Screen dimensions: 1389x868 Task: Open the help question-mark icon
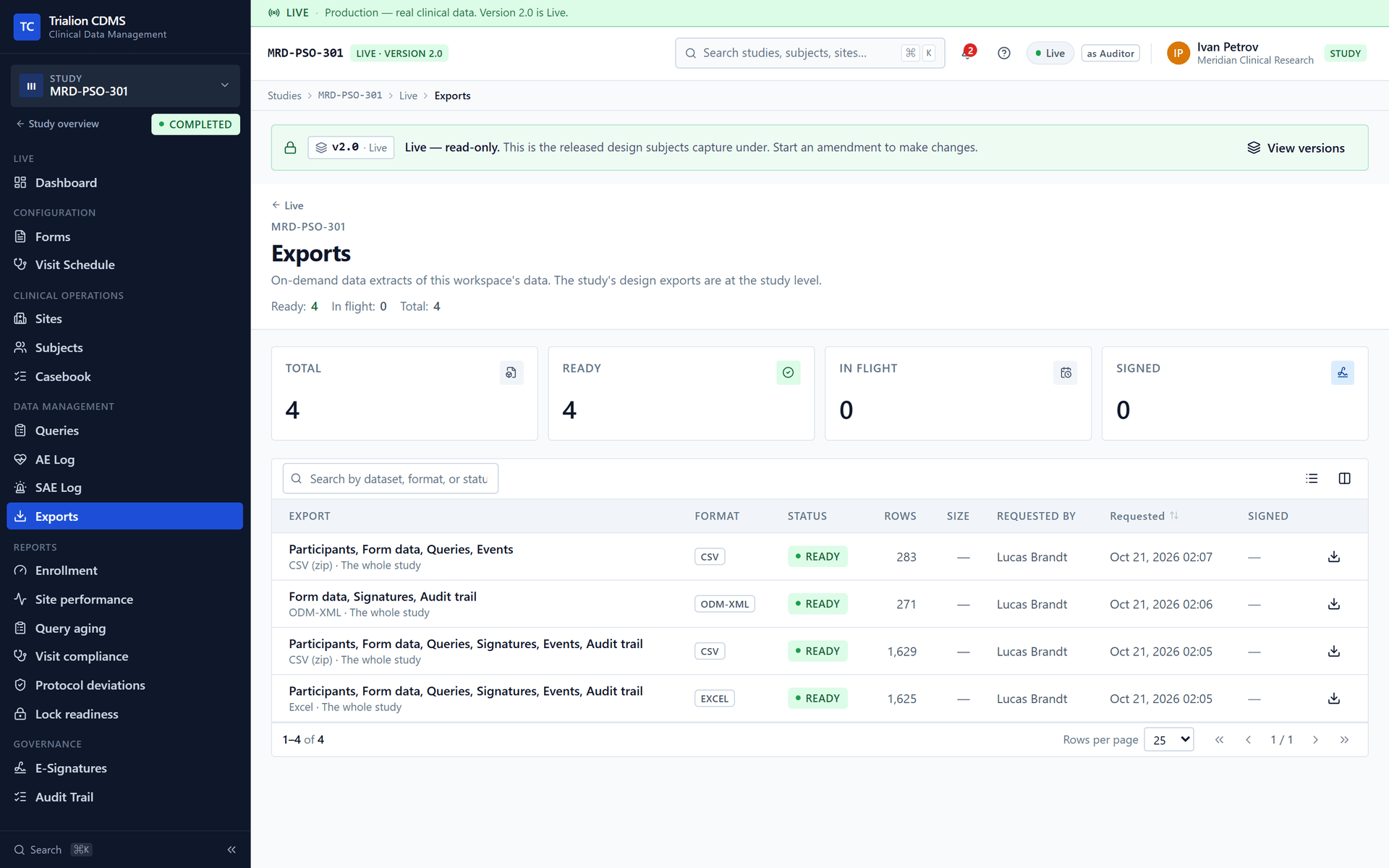(1003, 53)
